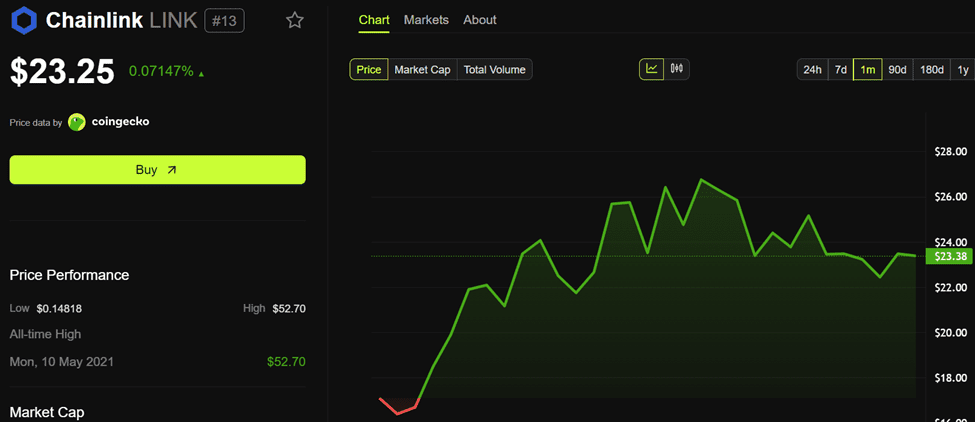Switch to candlestick chart view icon
The image size is (975, 422).
tap(677, 69)
